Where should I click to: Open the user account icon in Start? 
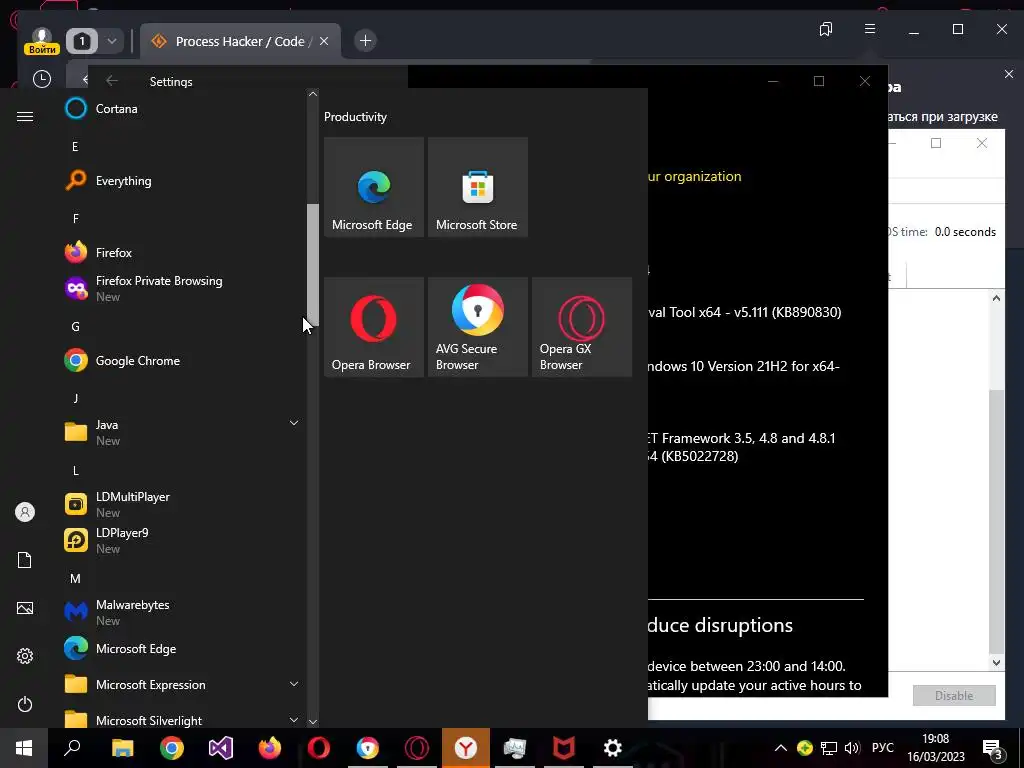click(x=25, y=512)
